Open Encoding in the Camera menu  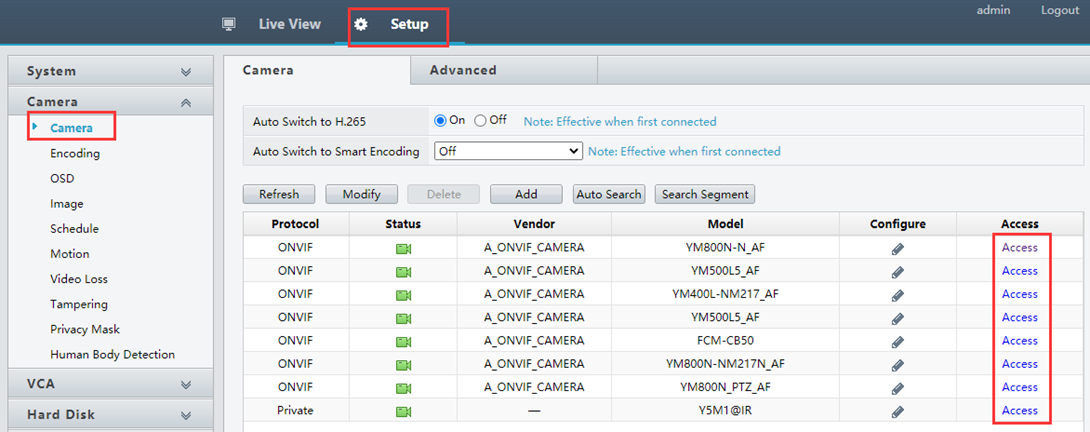75,153
